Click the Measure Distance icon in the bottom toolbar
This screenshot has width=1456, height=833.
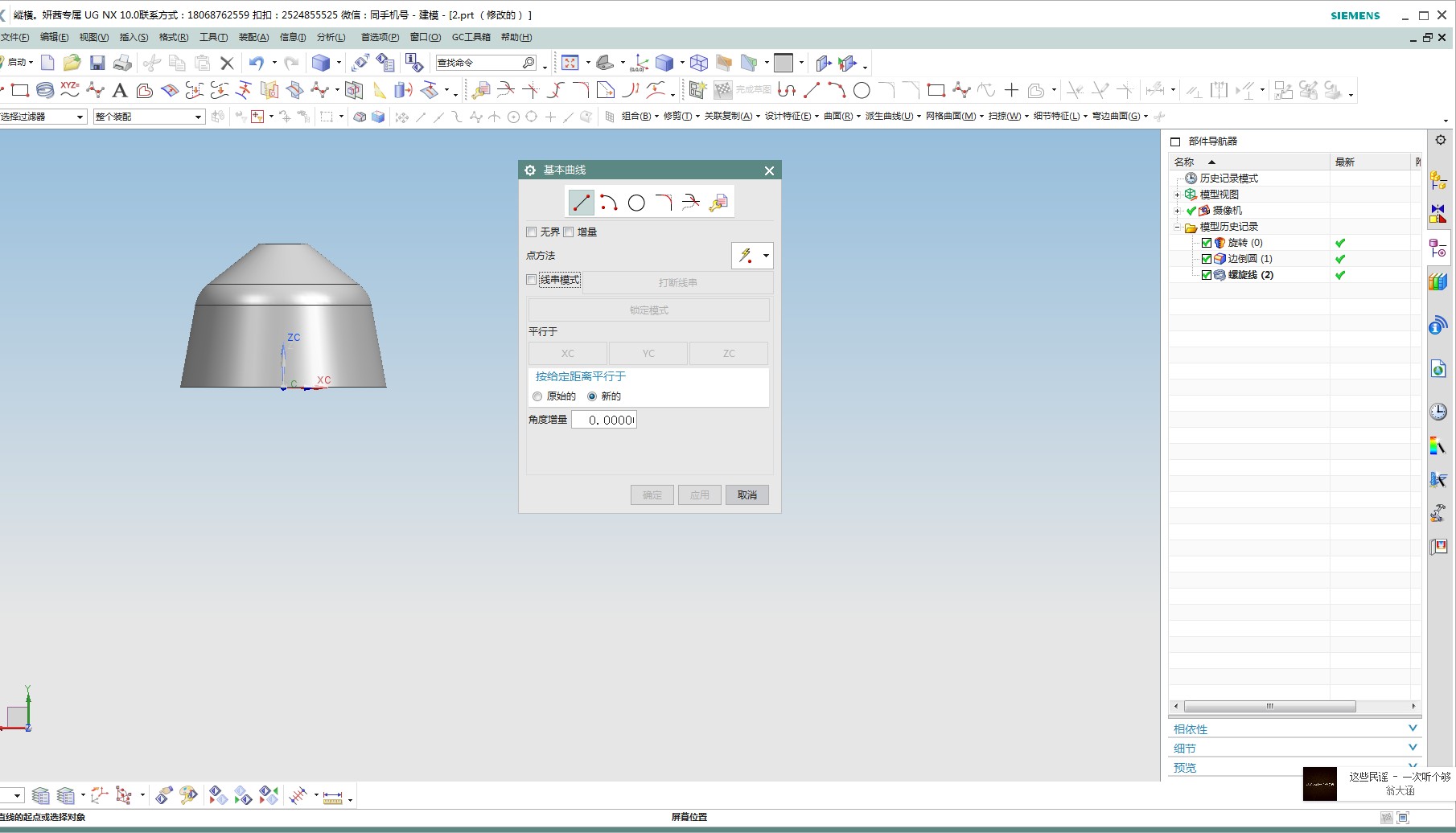(x=333, y=797)
